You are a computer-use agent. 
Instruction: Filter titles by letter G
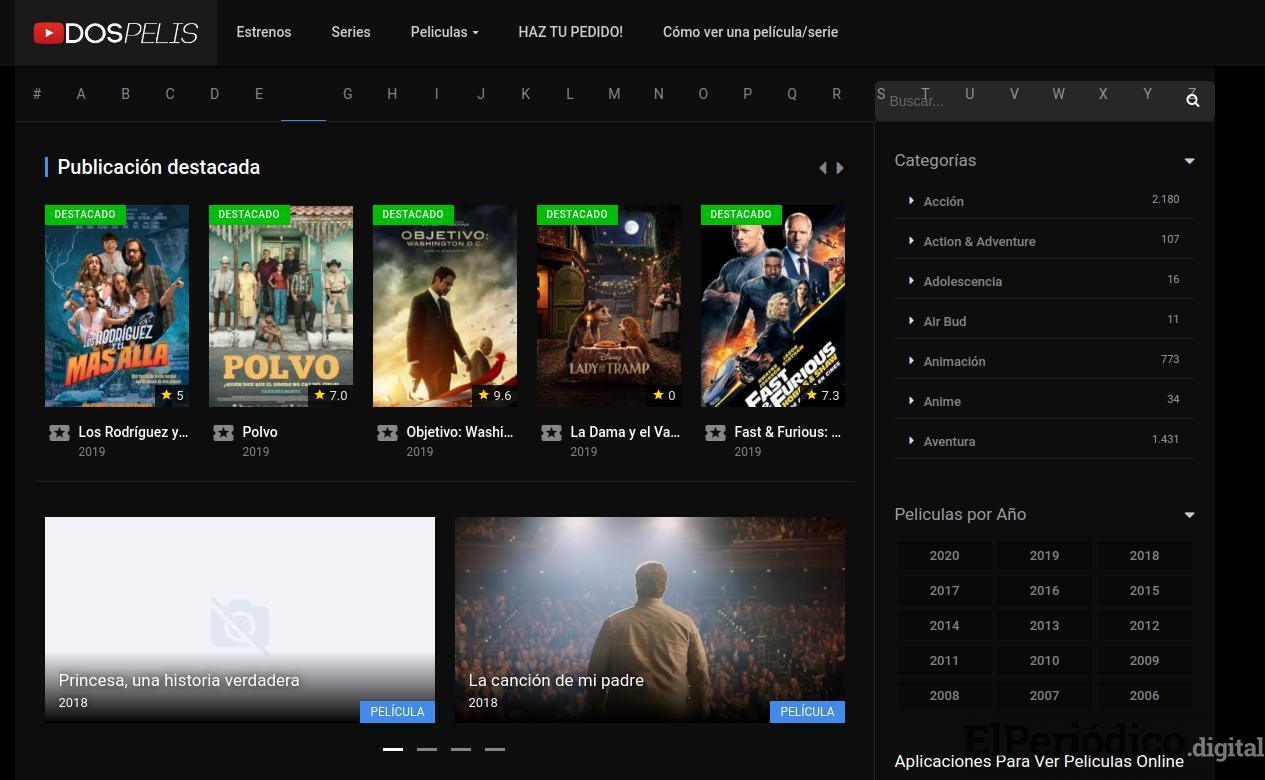click(348, 94)
